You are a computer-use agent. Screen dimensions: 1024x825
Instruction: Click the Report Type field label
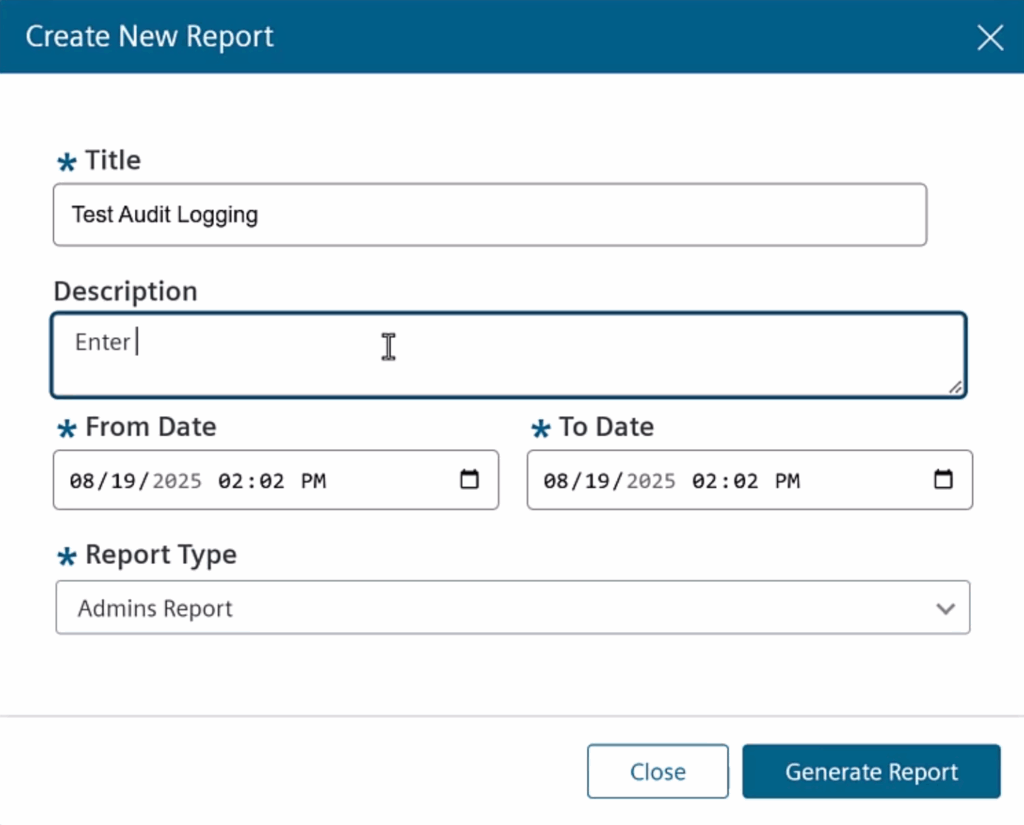[160, 555]
